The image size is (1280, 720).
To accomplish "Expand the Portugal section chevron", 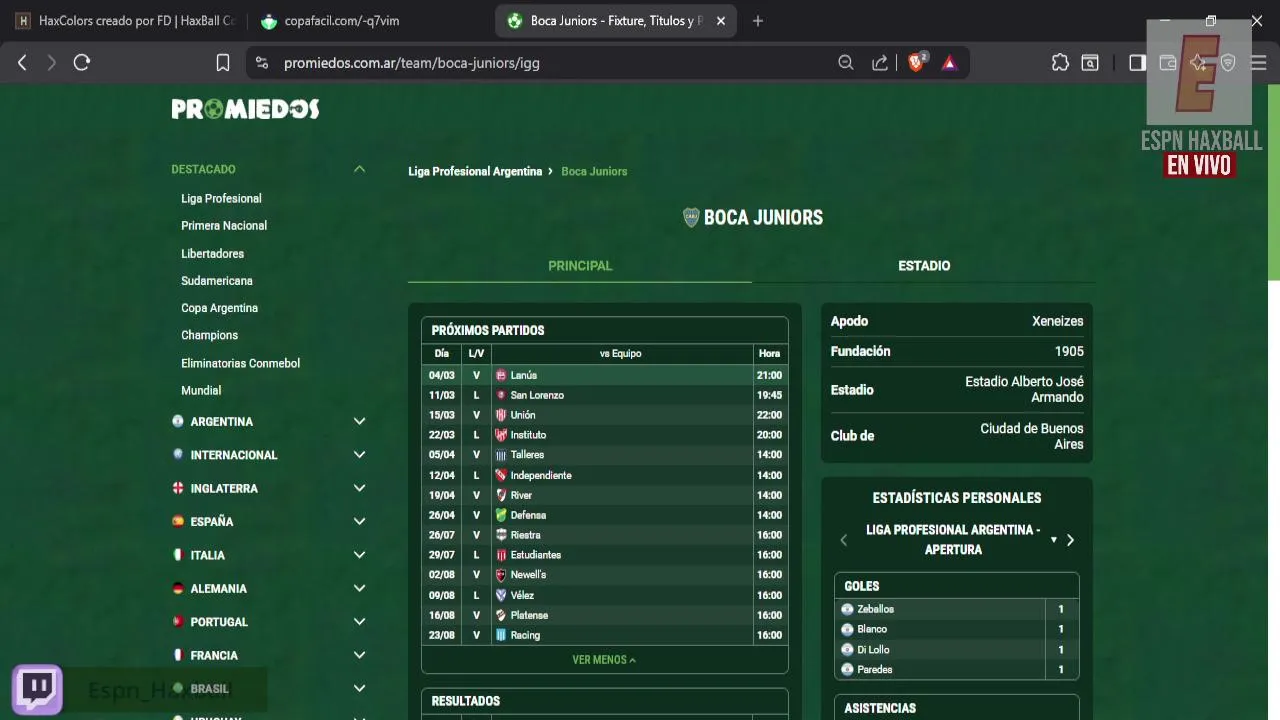I will pos(359,622).
